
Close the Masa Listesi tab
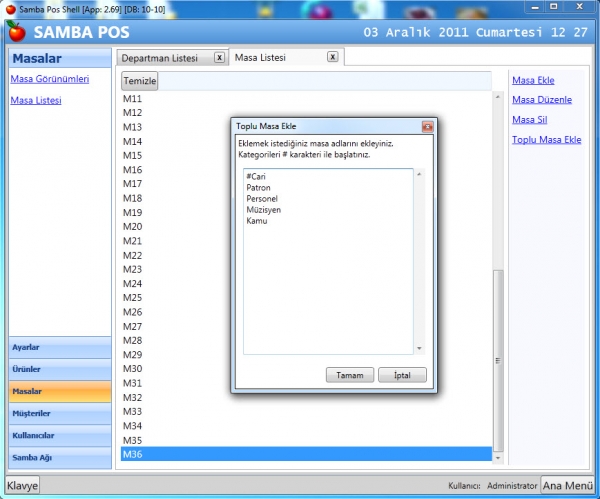coord(333,57)
